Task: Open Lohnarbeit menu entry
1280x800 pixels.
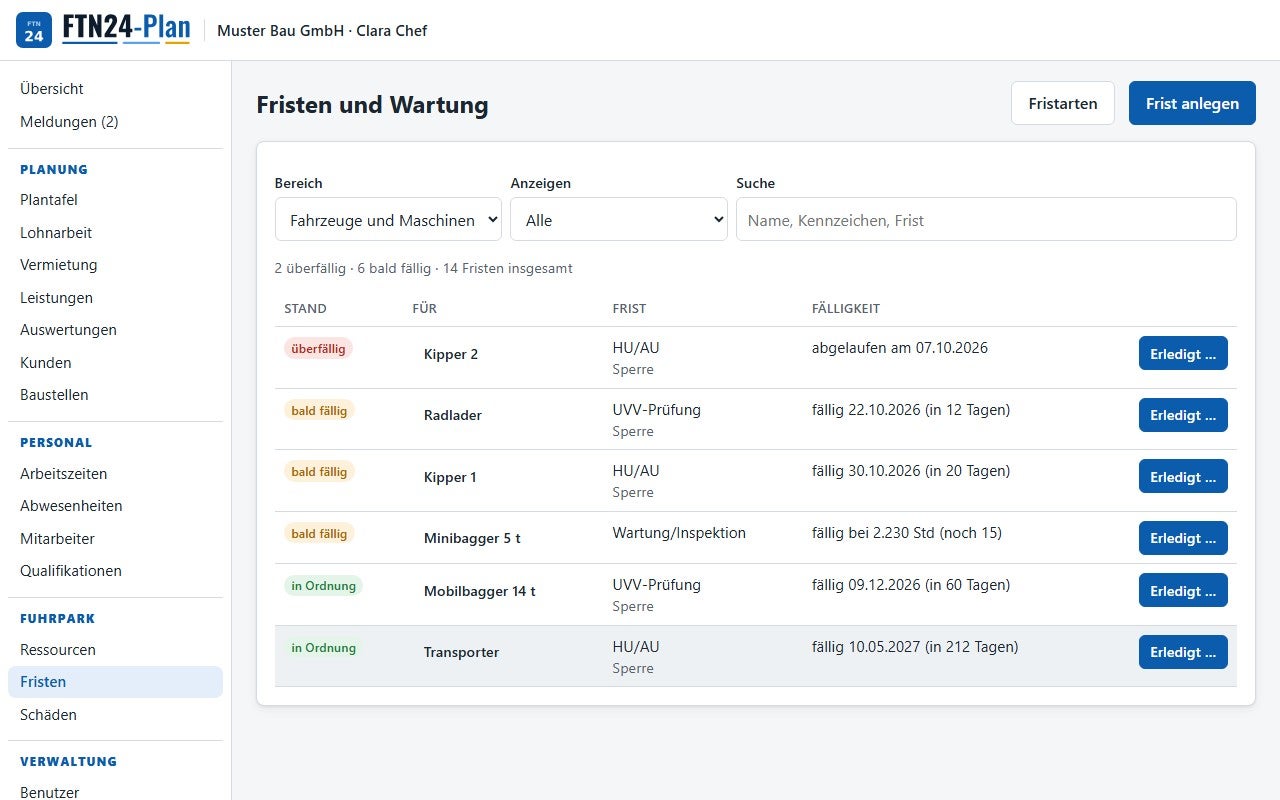Action: [x=115, y=233]
